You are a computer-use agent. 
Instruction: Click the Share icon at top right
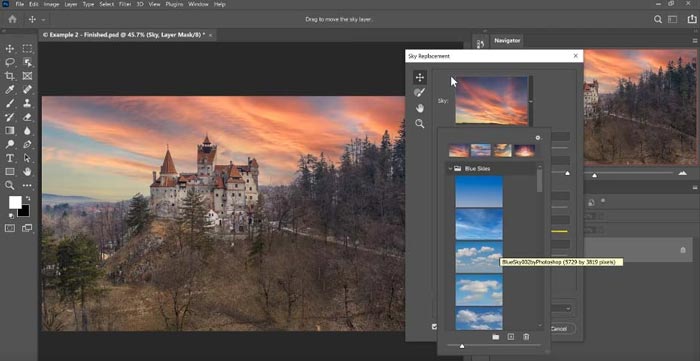point(692,19)
